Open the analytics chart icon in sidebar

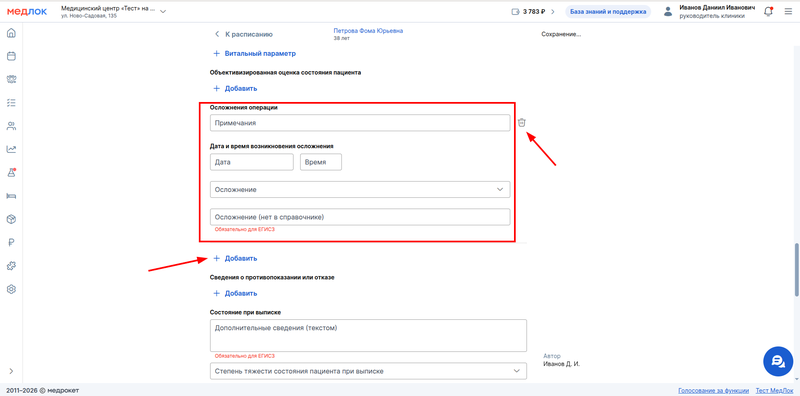tap(11, 150)
